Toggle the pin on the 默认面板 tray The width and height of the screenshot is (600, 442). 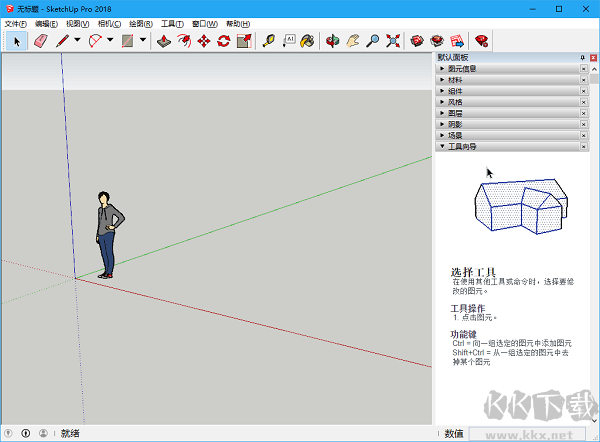(581, 58)
